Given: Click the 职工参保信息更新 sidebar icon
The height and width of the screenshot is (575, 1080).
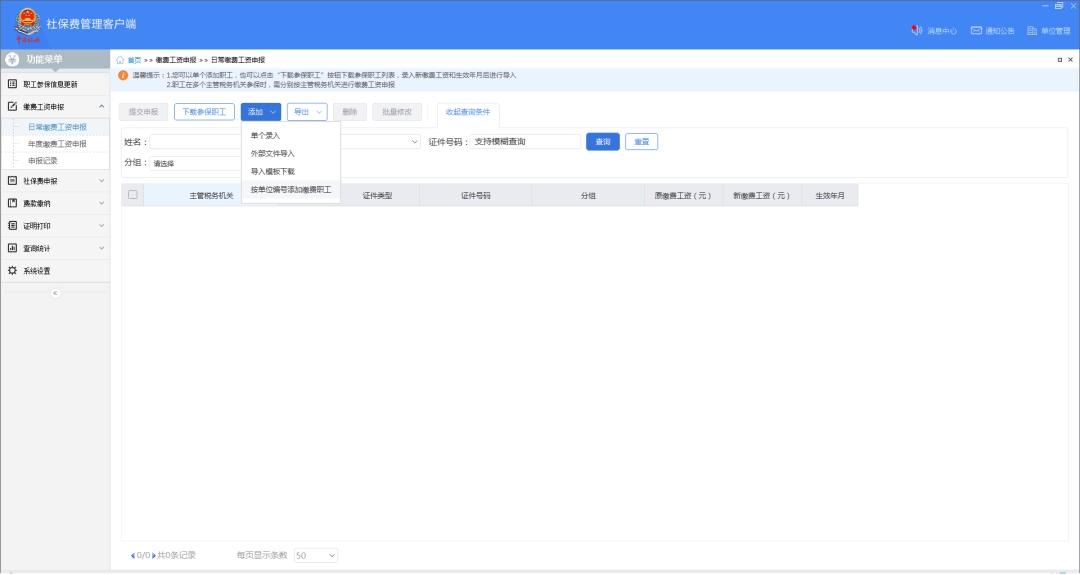Looking at the screenshot, I should (x=13, y=84).
